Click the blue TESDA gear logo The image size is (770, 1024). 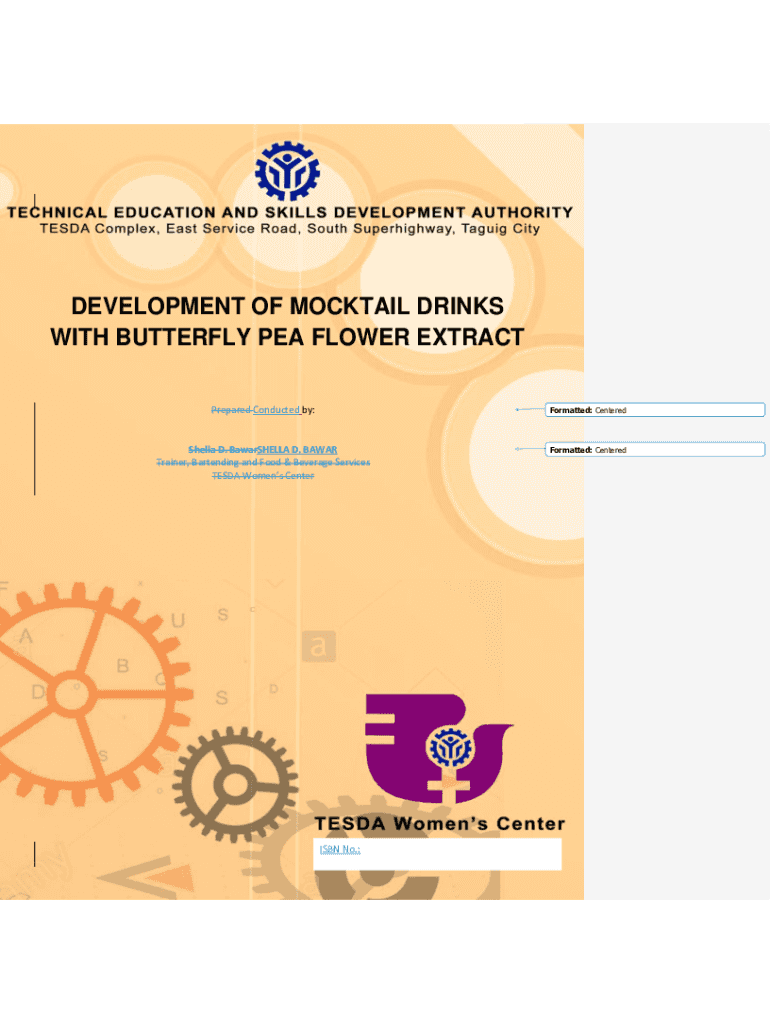point(288,171)
